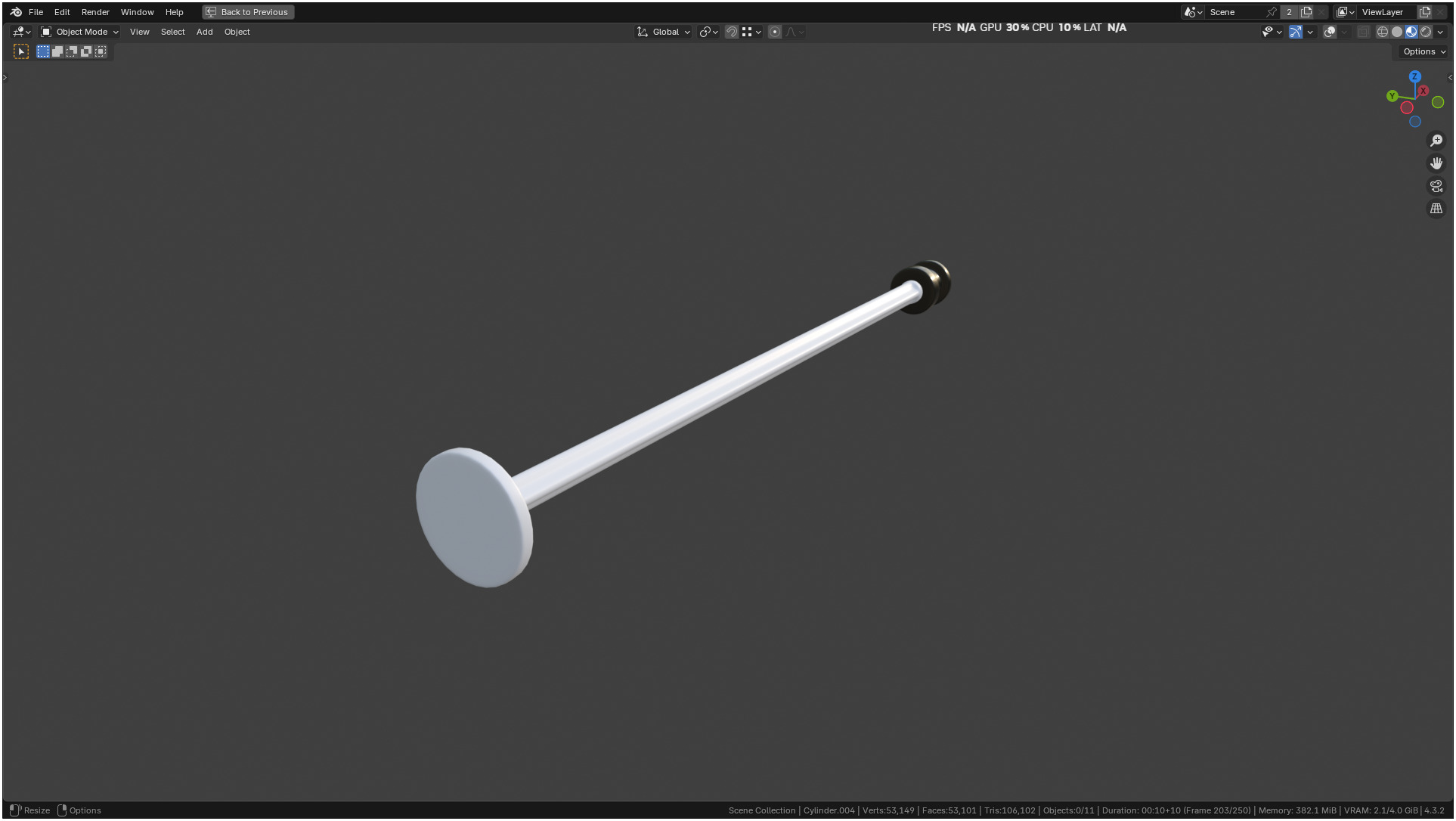
Task: Open the viewport Add menu
Action: 204,32
